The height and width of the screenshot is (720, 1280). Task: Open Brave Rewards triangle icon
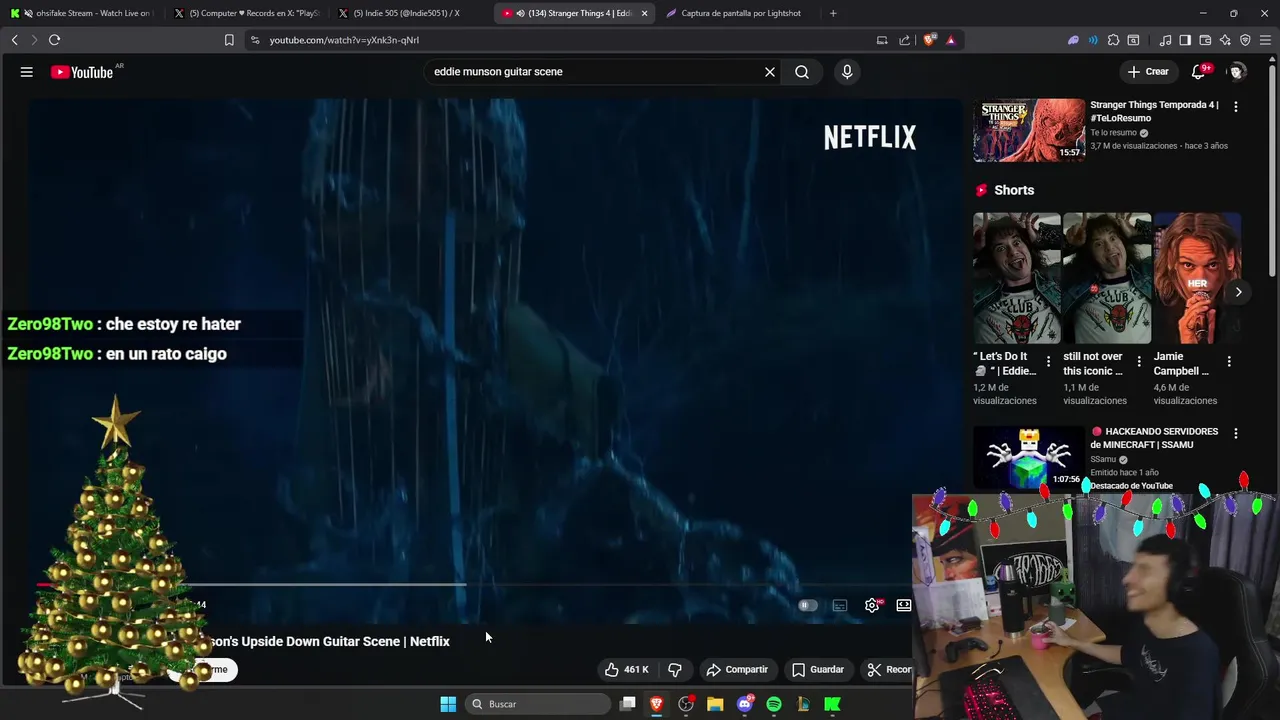click(950, 40)
